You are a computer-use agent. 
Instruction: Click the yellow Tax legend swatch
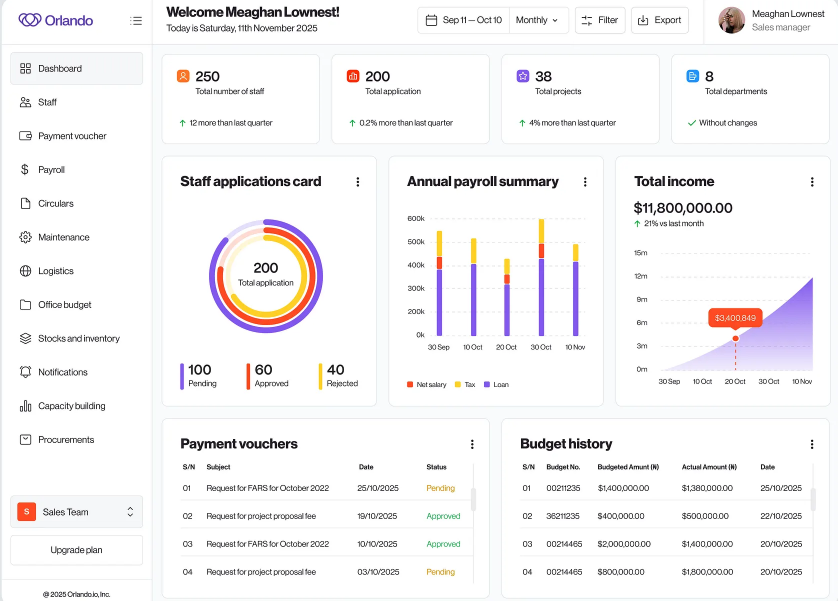tap(457, 385)
